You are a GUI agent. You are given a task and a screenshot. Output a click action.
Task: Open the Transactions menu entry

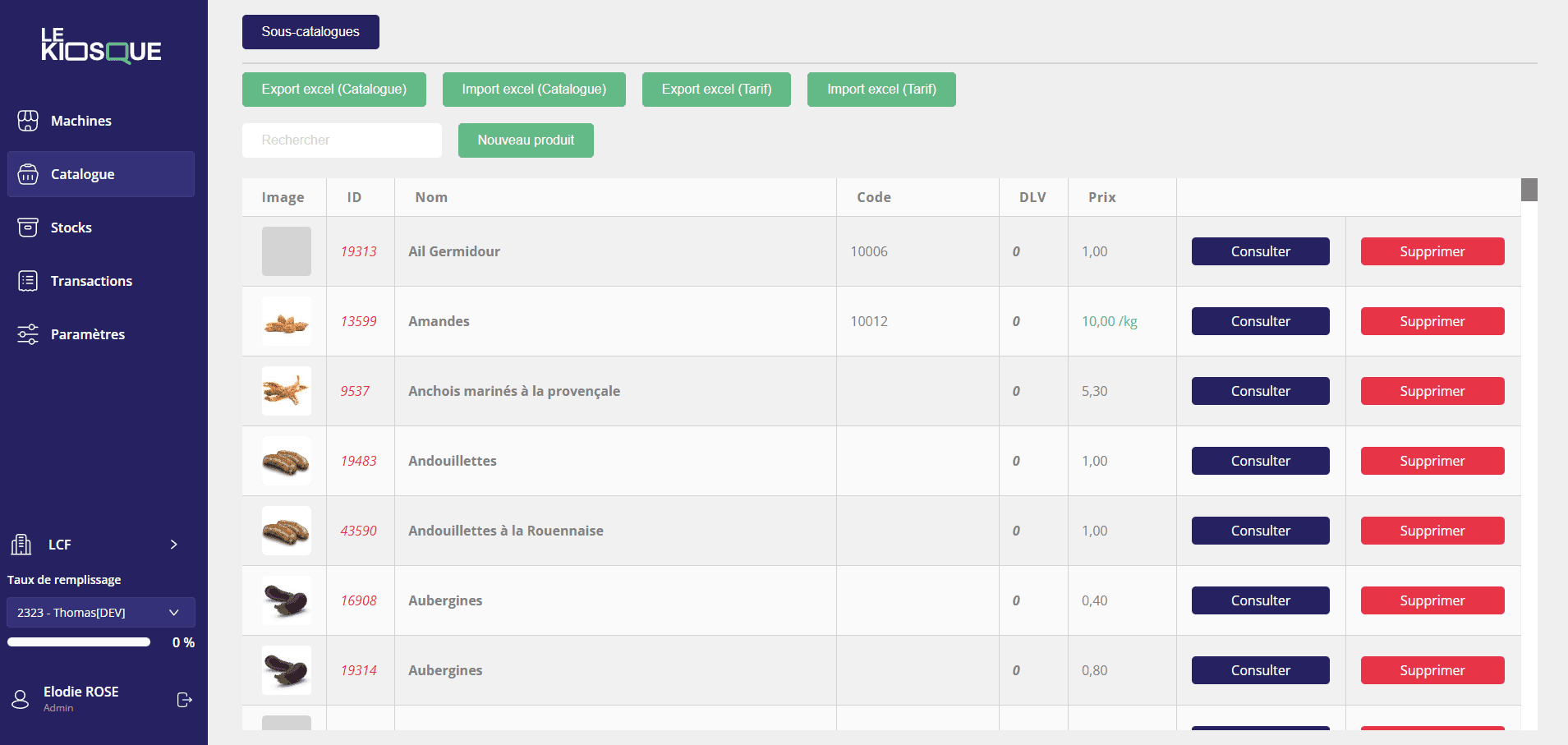pyautogui.click(x=101, y=281)
